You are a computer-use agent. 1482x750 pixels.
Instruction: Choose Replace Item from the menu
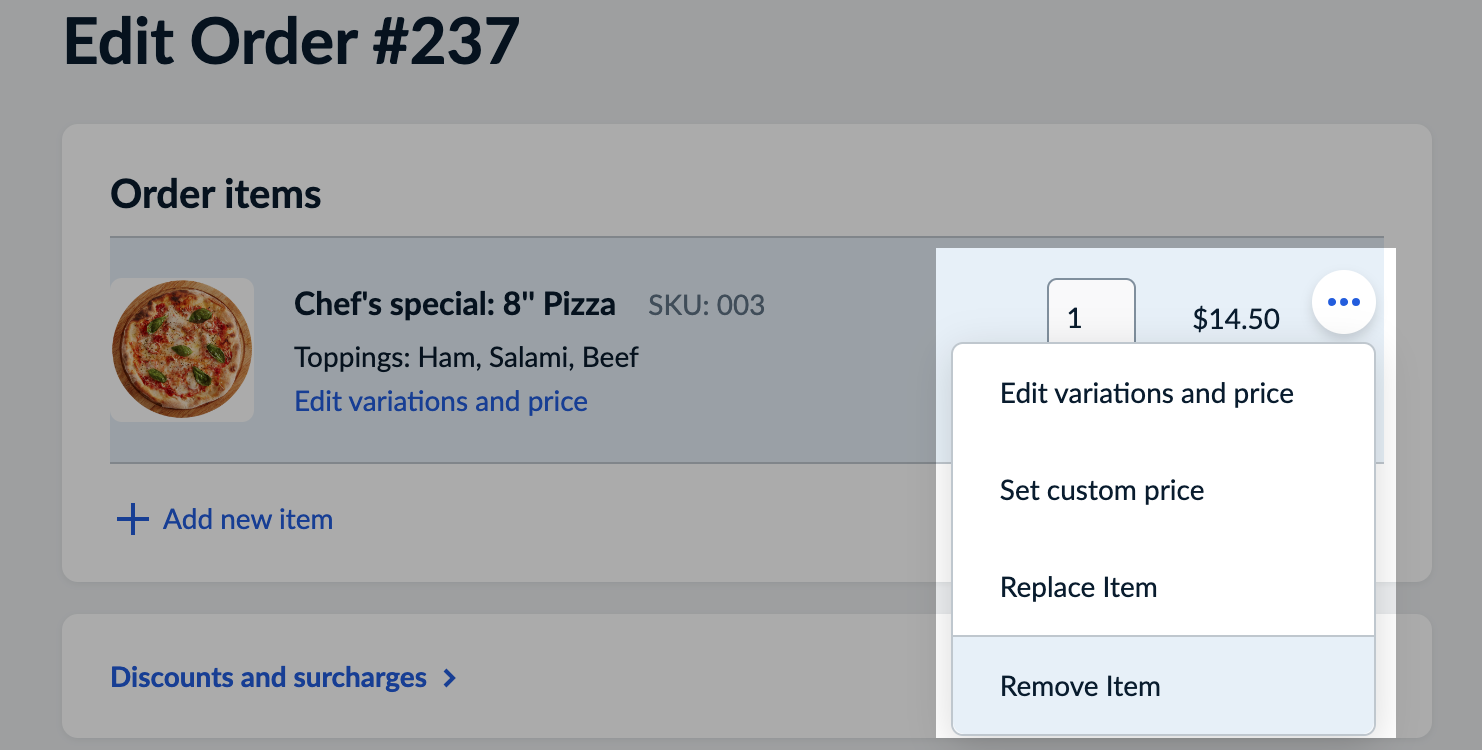click(x=1078, y=587)
